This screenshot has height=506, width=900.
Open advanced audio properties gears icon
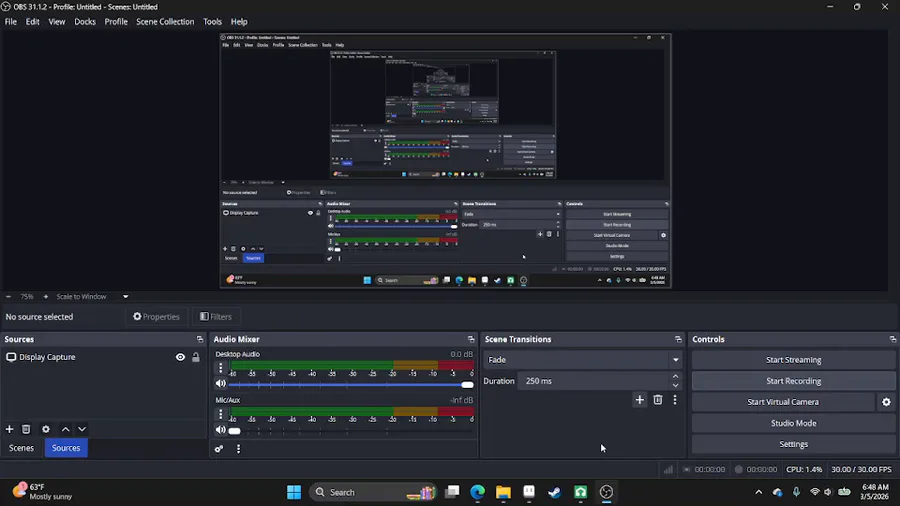(x=219, y=449)
